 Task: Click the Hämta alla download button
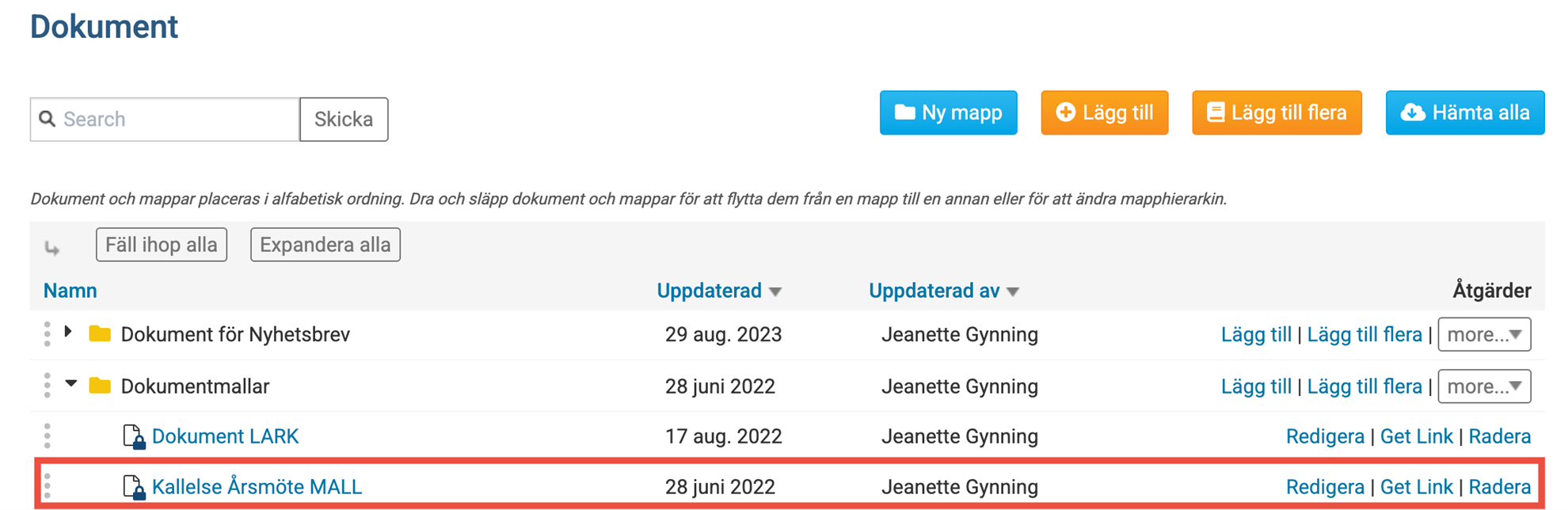(1464, 112)
